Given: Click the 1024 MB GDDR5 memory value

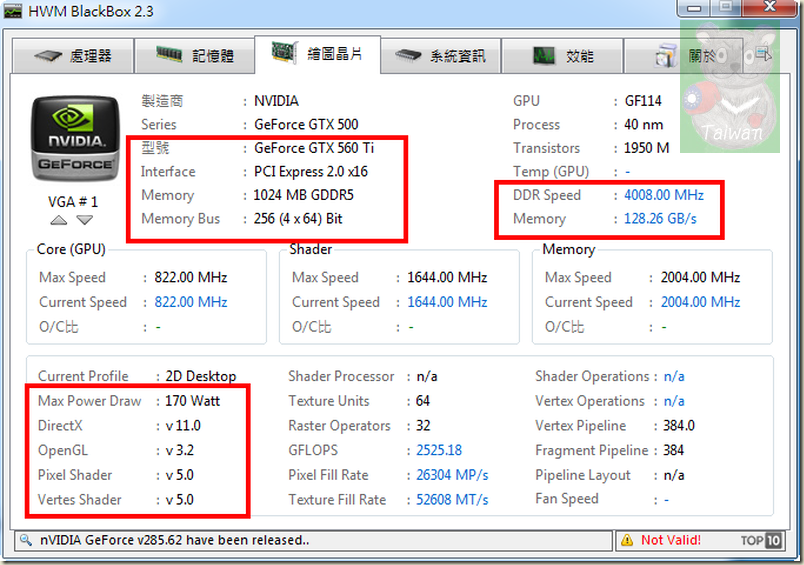Looking at the screenshot, I should click(304, 195).
